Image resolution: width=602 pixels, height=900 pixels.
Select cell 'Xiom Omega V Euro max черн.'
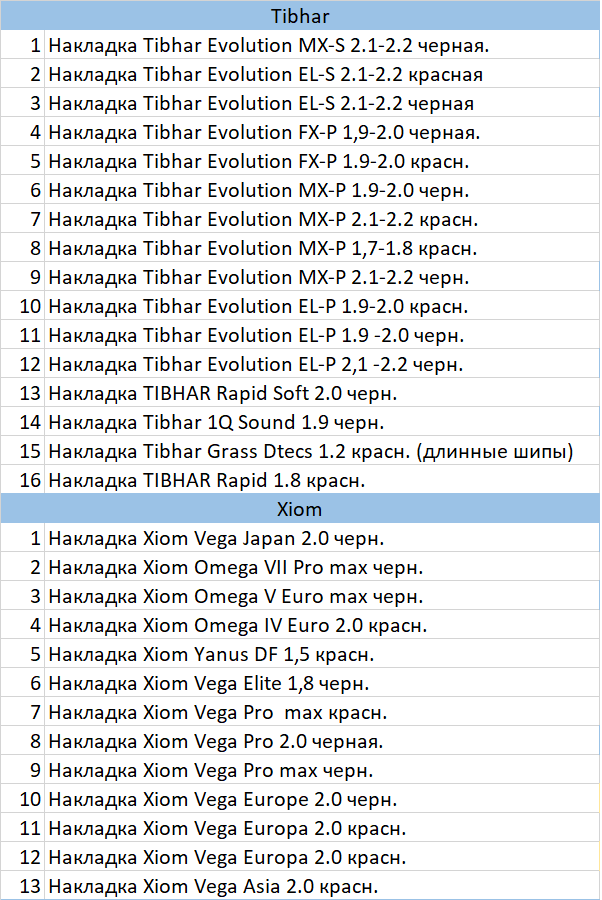click(x=322, y=596)
